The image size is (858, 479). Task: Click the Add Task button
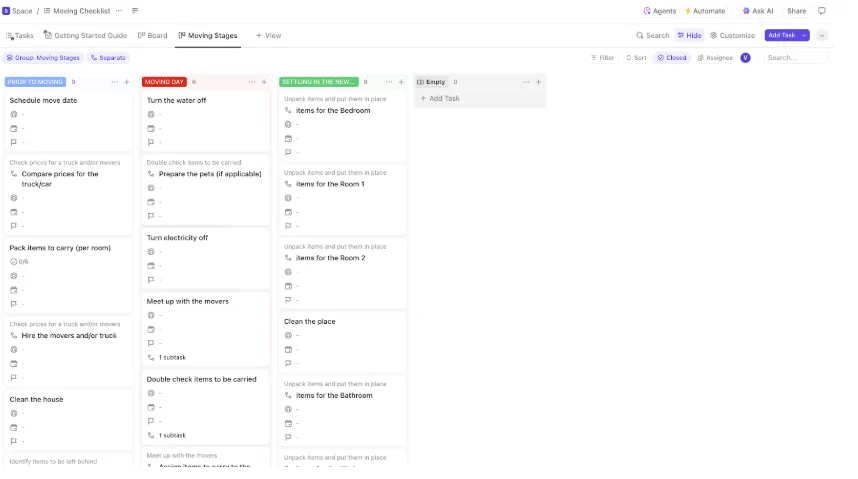click(x=781, y=36)
